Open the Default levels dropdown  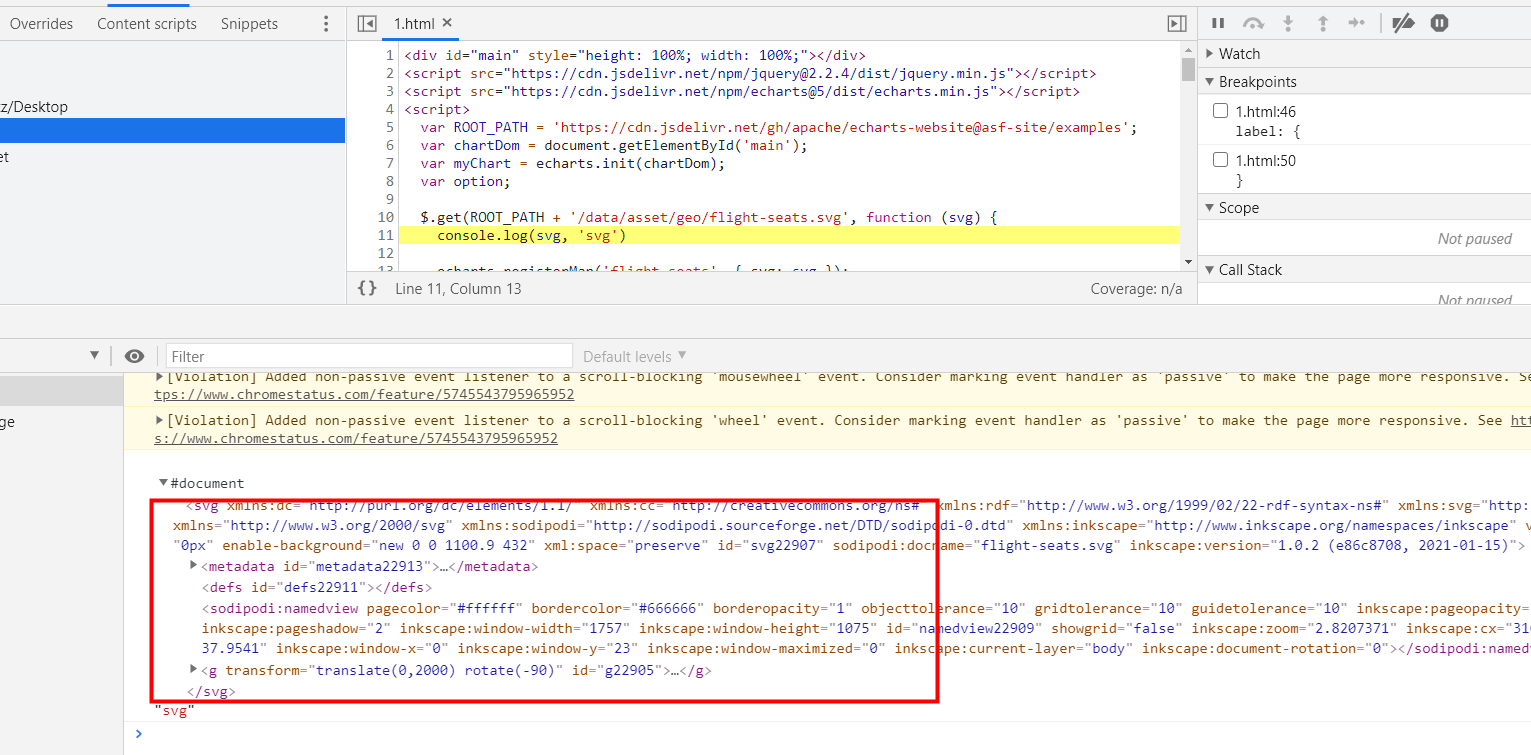tap(635, 356)
